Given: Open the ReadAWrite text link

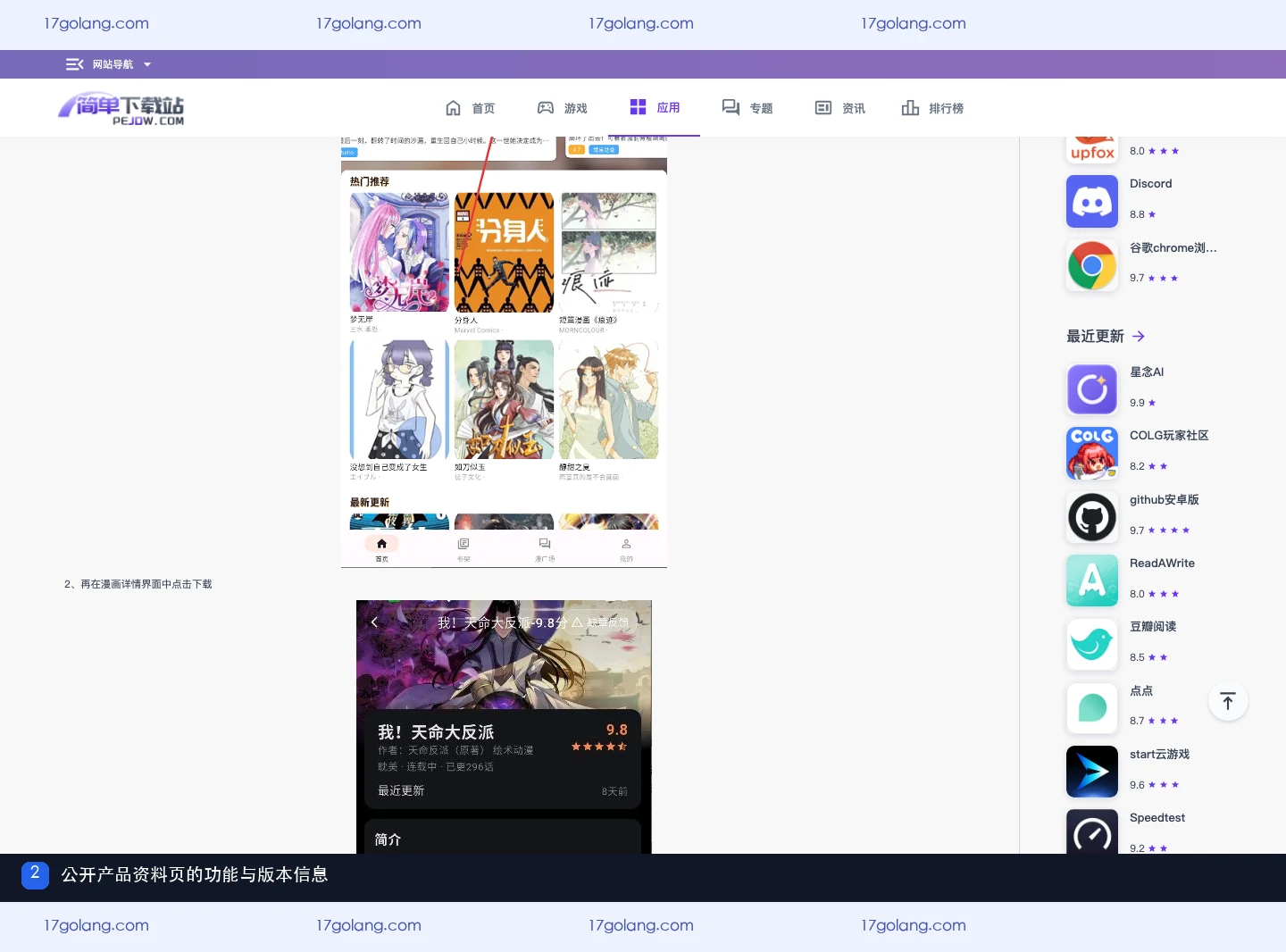Looking at the screenshot, I should [x=1162, y=564].
